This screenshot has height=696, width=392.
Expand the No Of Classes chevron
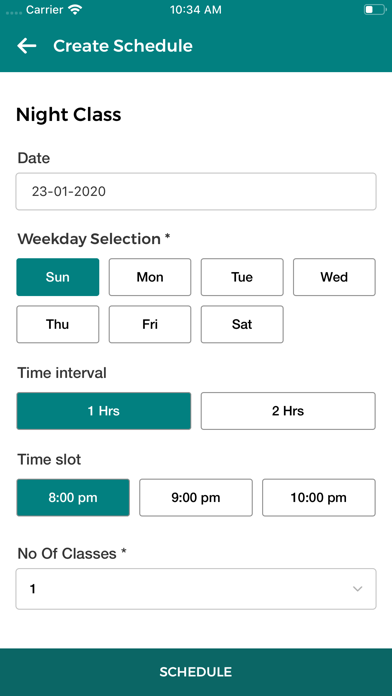click(x=357, y=589)
